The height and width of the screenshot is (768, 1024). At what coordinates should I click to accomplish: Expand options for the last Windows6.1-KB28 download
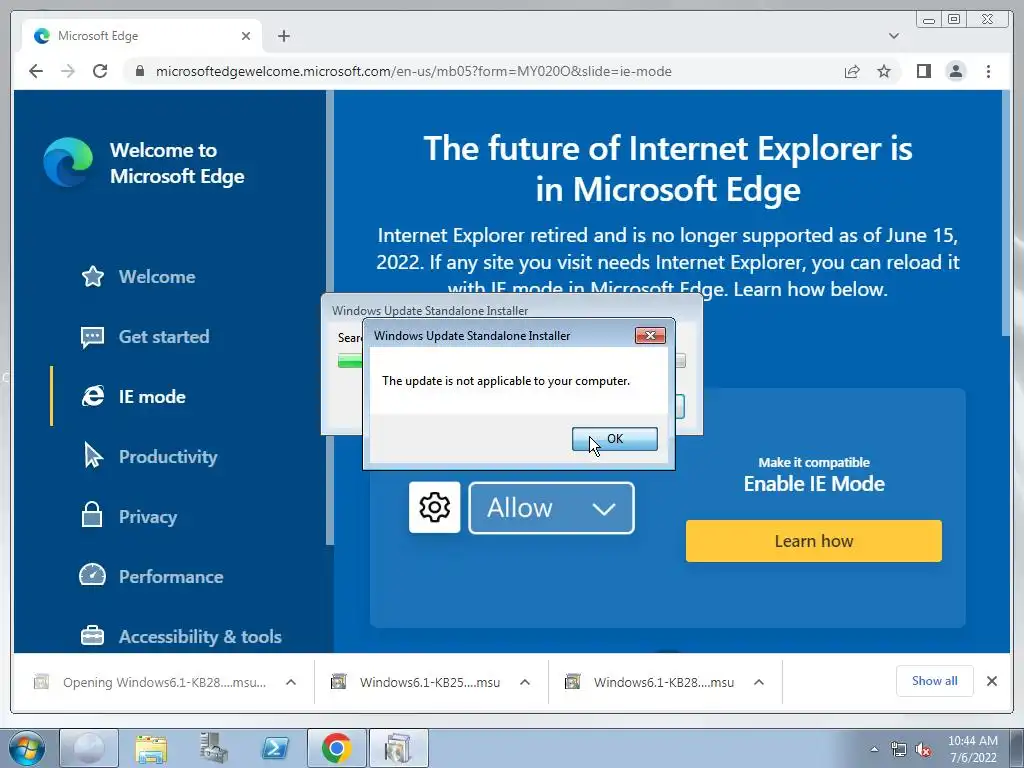click(x=759, y=682)
